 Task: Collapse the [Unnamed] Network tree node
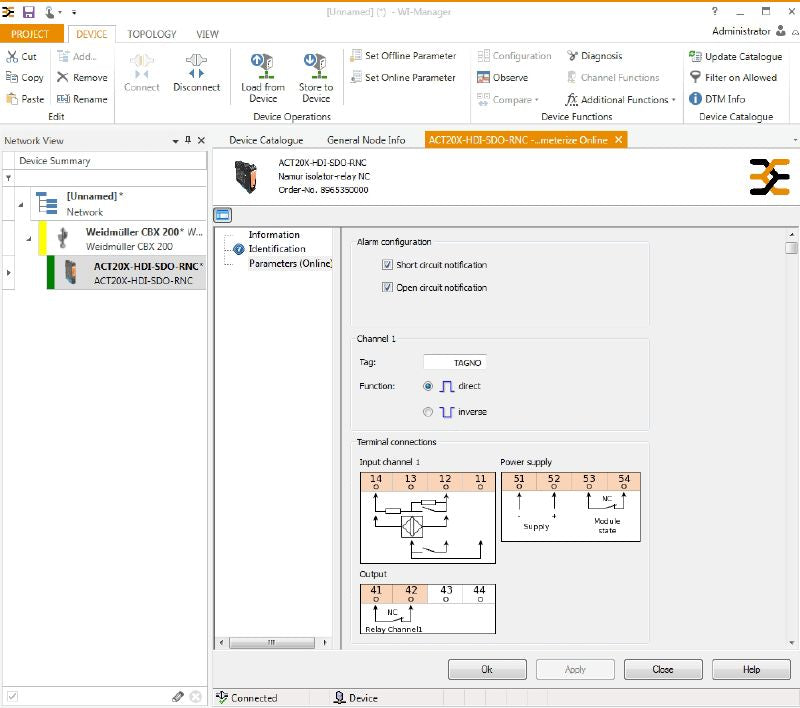coord(21,204)
